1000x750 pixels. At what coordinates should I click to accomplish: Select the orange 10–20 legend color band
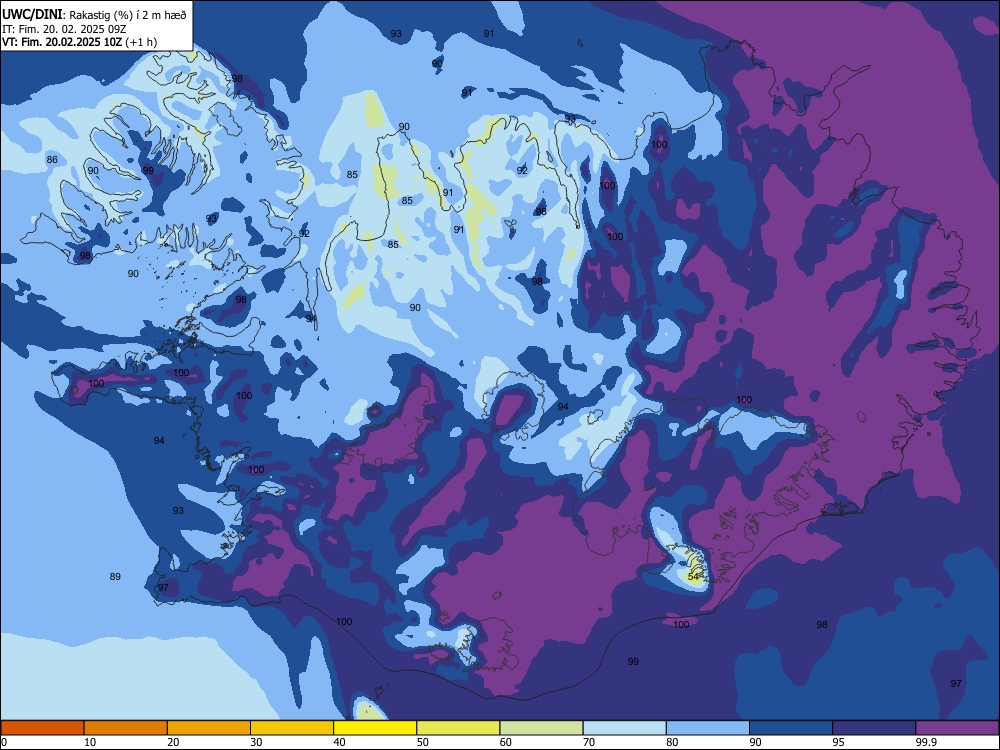pos(126,728)
